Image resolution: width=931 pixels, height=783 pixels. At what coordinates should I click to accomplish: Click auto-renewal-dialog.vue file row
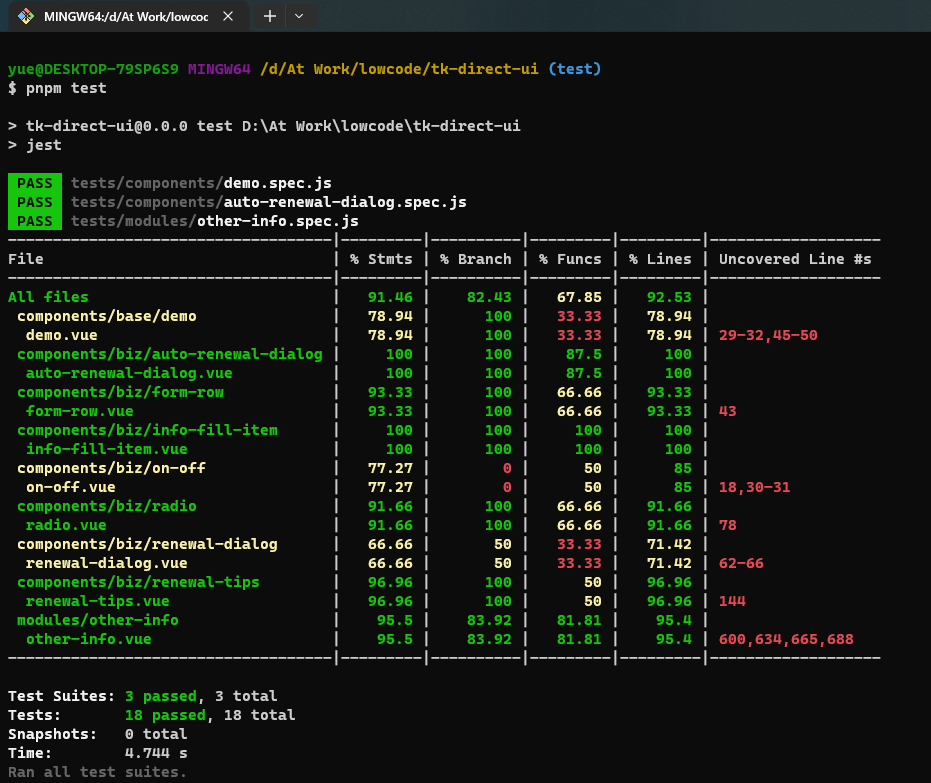[129, 373]
